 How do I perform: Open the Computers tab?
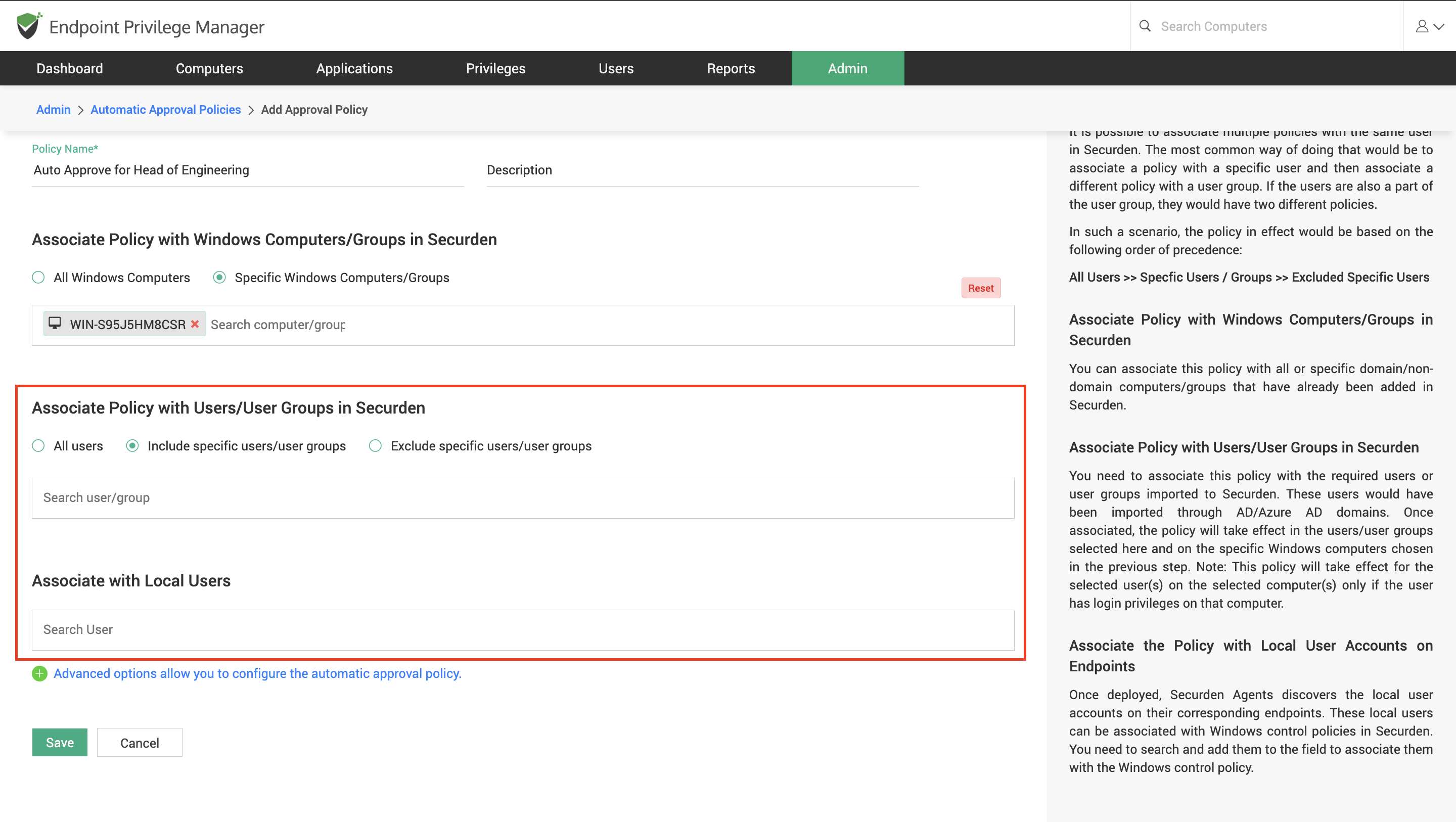coord(209,68)
